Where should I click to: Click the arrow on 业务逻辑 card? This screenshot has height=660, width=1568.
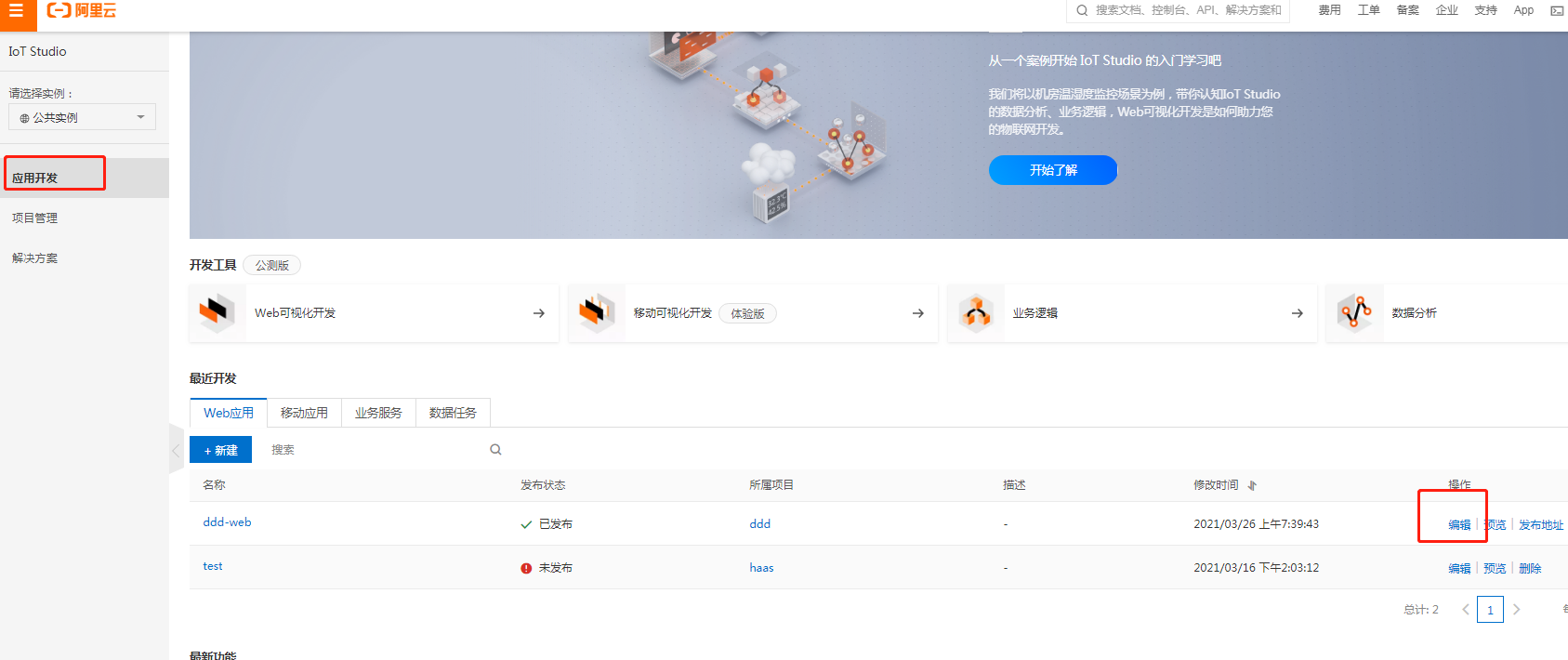click(x=1298, y=313)
